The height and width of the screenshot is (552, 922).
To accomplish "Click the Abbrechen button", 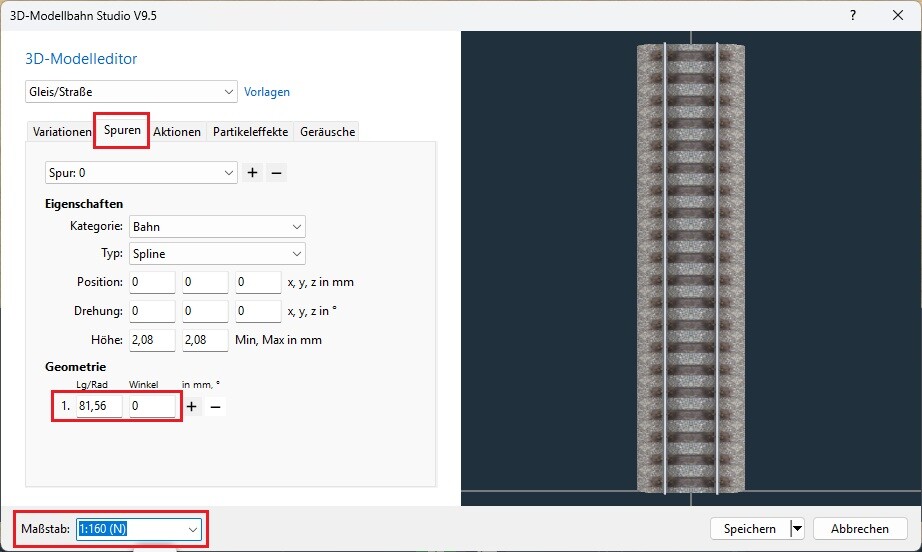I will 860,529.
